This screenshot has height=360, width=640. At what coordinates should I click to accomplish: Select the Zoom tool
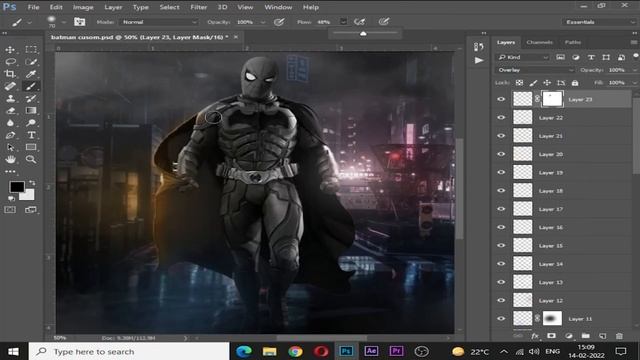click(31, 160)
